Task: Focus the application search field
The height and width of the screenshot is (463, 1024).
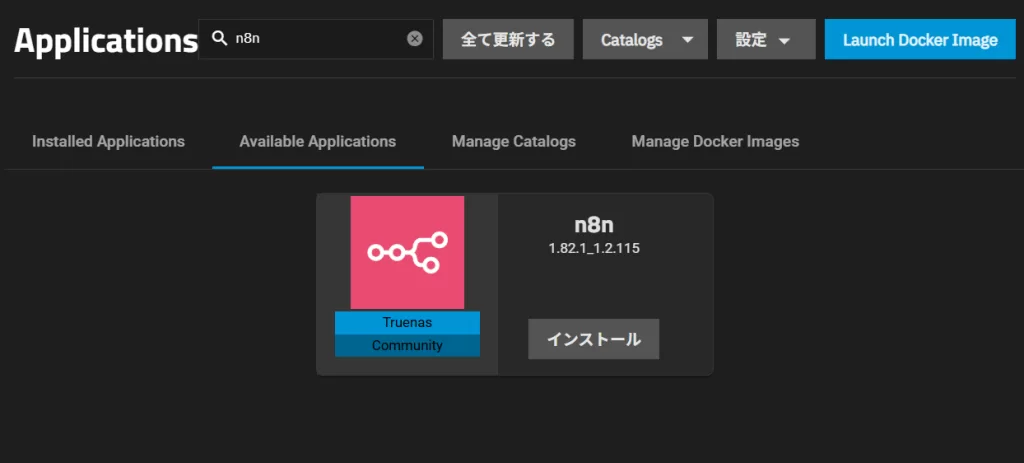Action: point(316,39)
